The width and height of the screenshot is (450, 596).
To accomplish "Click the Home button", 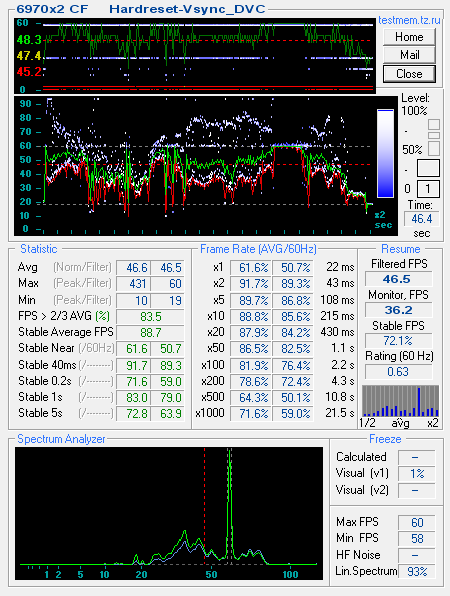I will 409,37.
